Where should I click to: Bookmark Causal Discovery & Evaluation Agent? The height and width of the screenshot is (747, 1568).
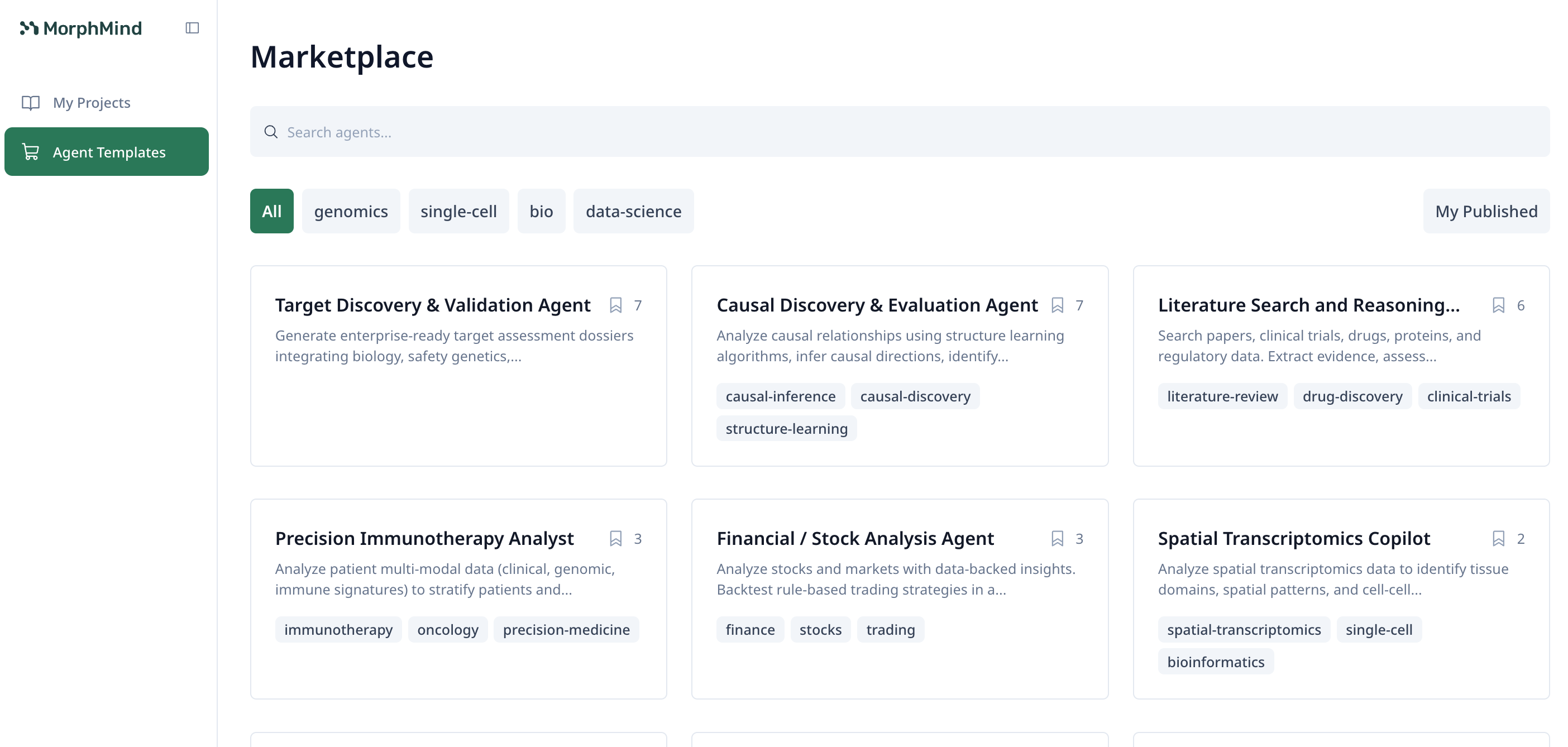[1057, 305]
